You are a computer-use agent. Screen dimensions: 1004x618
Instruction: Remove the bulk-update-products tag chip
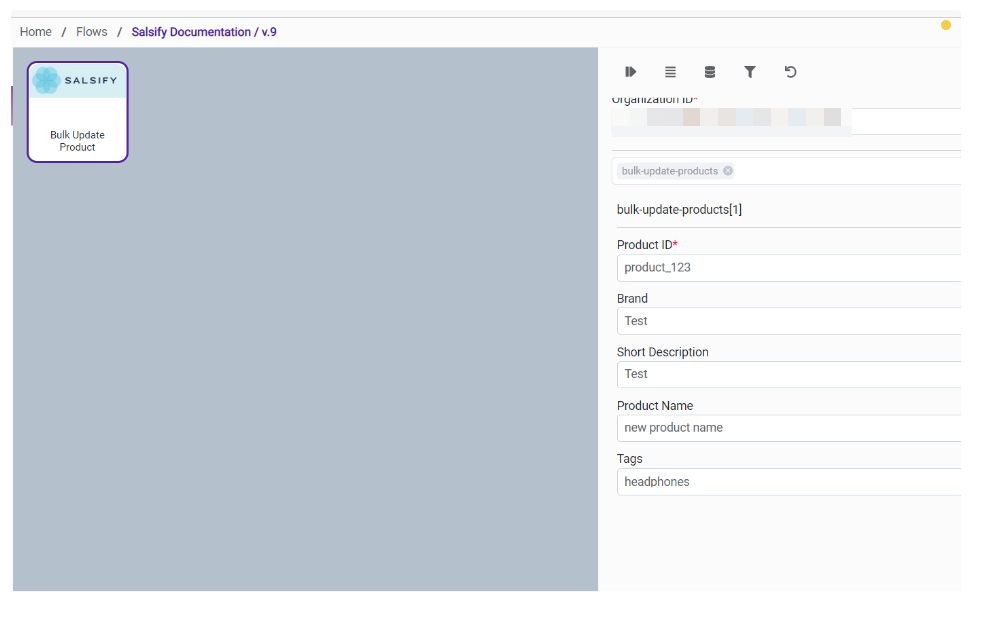[728, 171]
